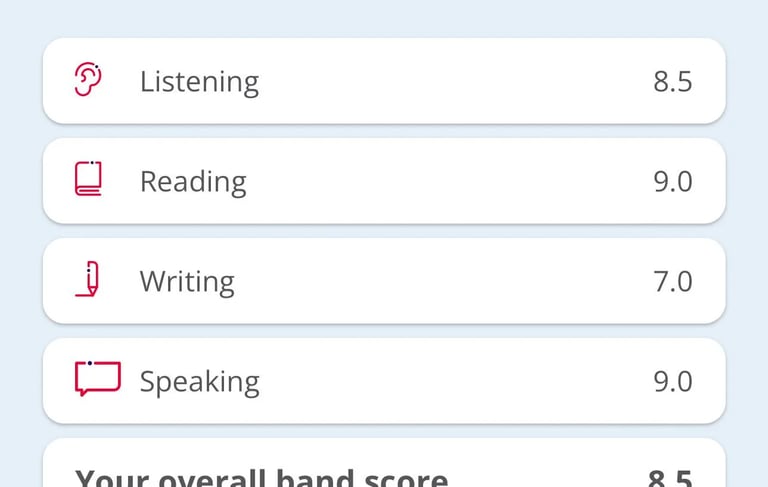
Task: Click the blue background above Listening card
Action: pos(384,18)
